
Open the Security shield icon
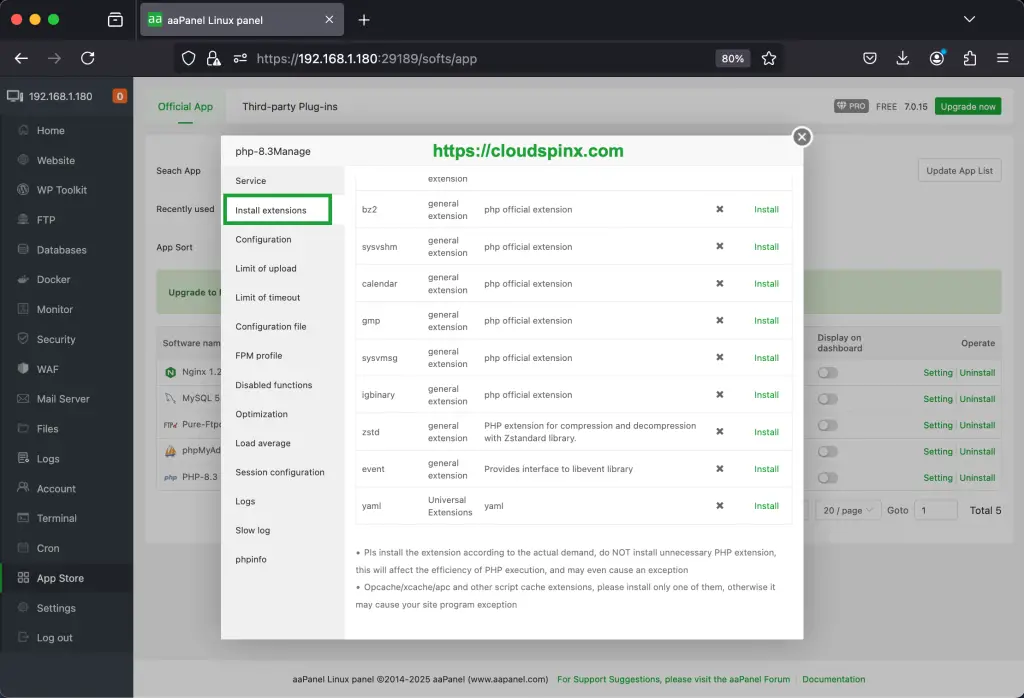(23, 339)
